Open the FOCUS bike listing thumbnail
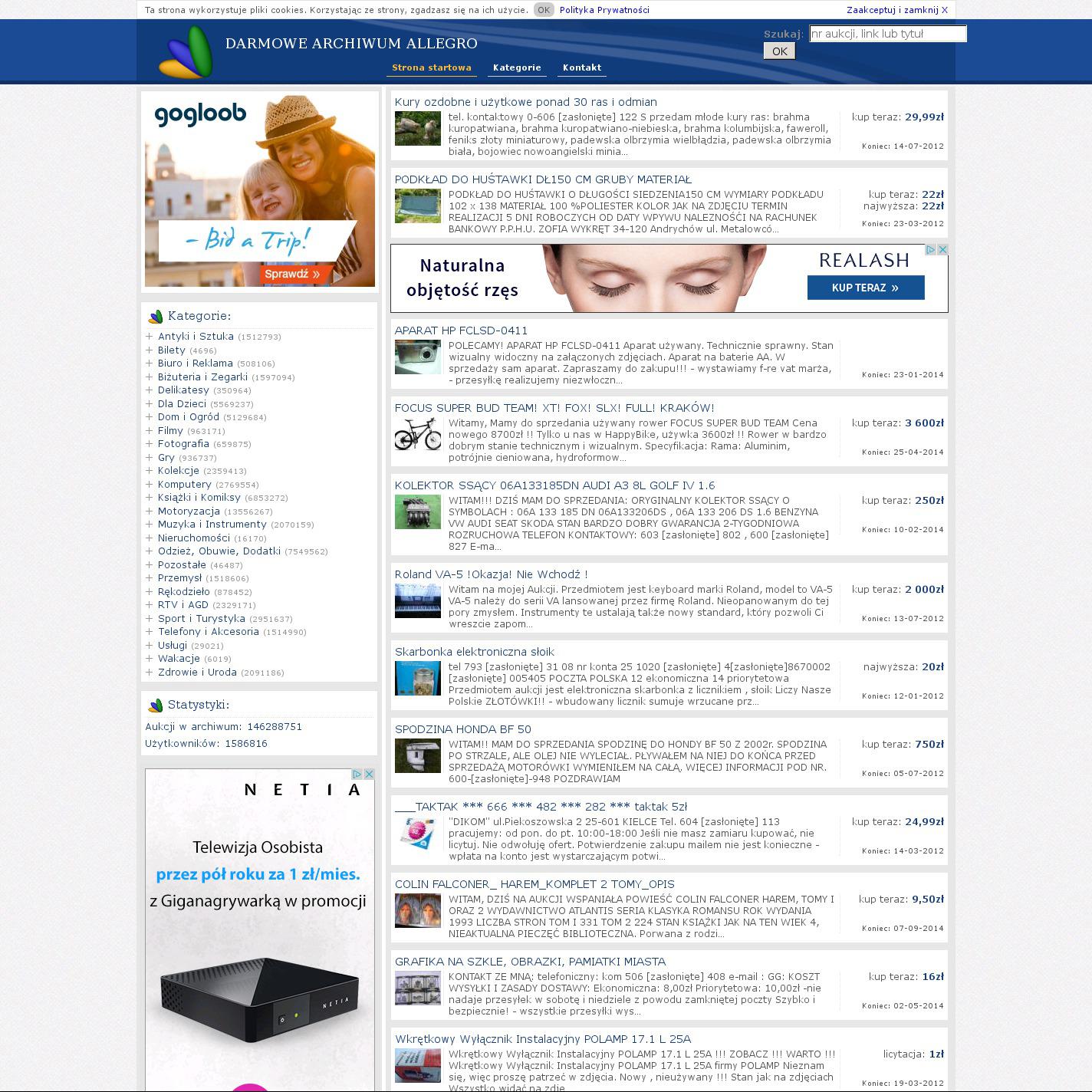The width and height of the screenshot is (1092, 1092). coord(418,434)
